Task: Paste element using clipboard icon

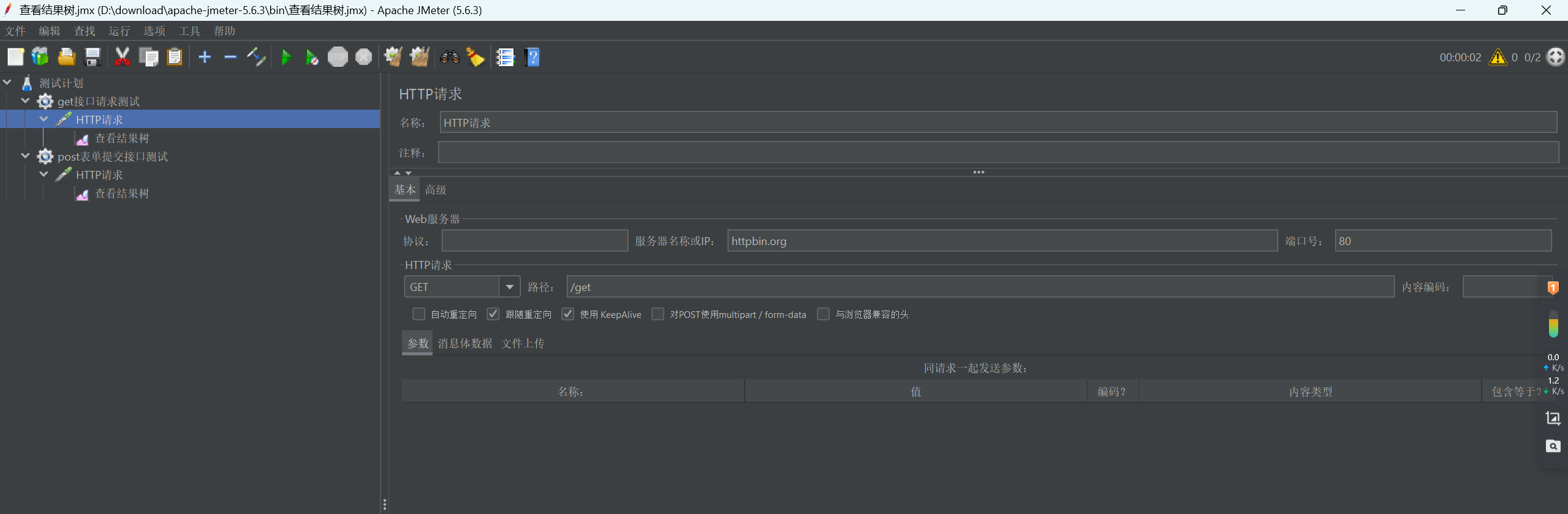Action: point(175,57)
